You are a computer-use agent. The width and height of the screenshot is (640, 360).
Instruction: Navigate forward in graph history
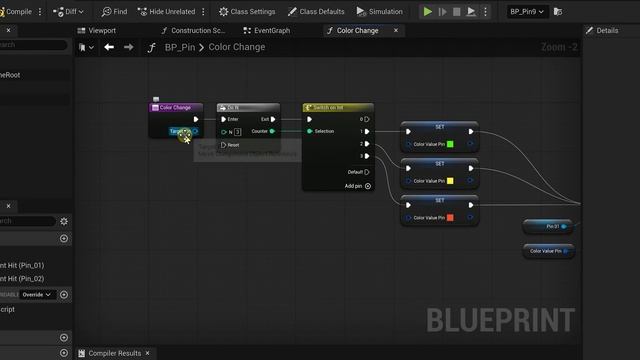point(129,47)
